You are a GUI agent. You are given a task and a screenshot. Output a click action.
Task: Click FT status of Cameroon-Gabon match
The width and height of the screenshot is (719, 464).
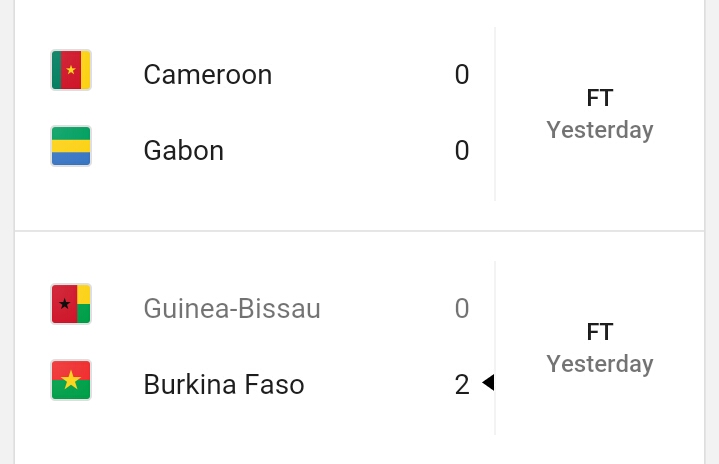coord(600,98)
